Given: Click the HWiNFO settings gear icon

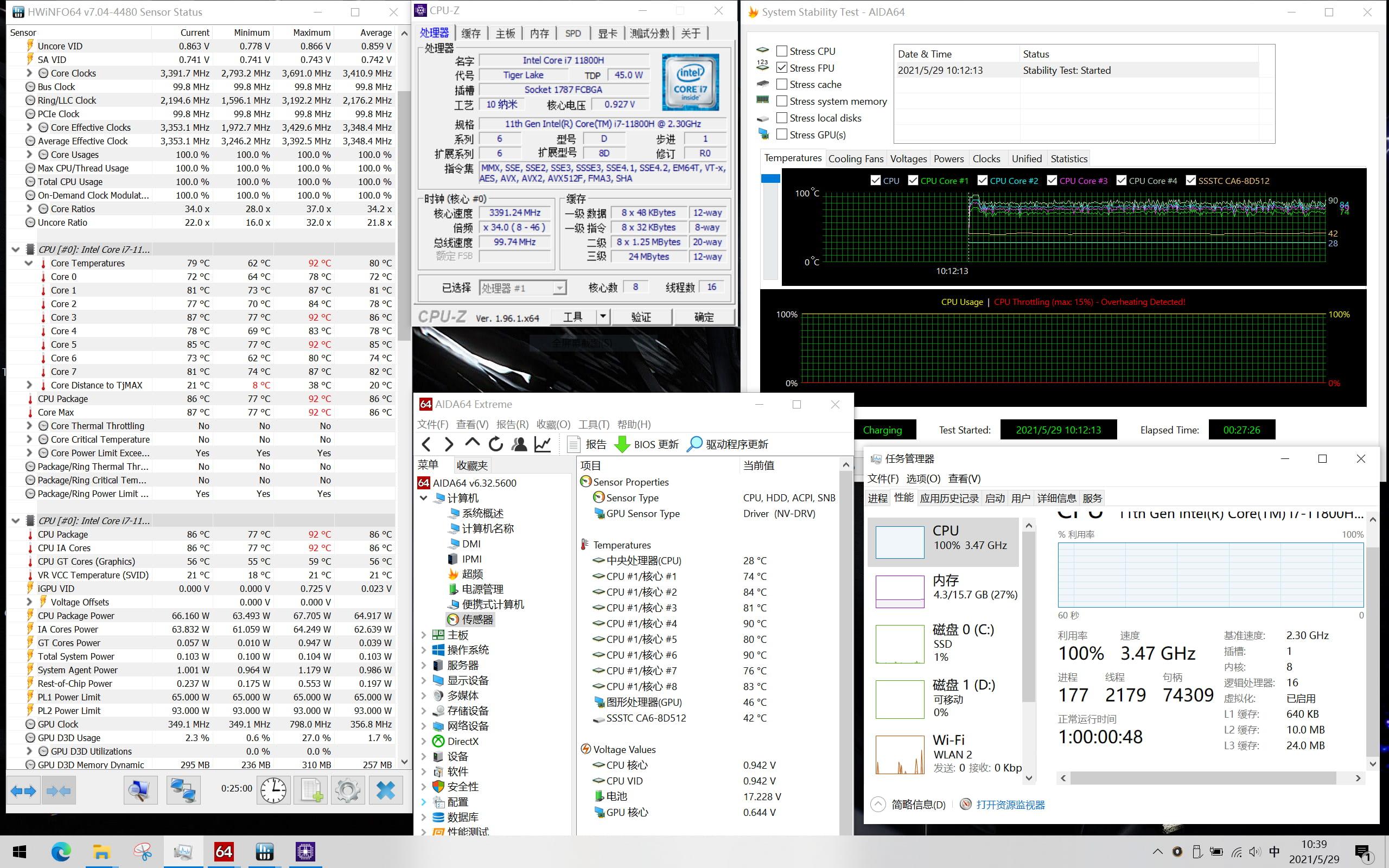Looking at the screenshot, I should click(347, 790).
